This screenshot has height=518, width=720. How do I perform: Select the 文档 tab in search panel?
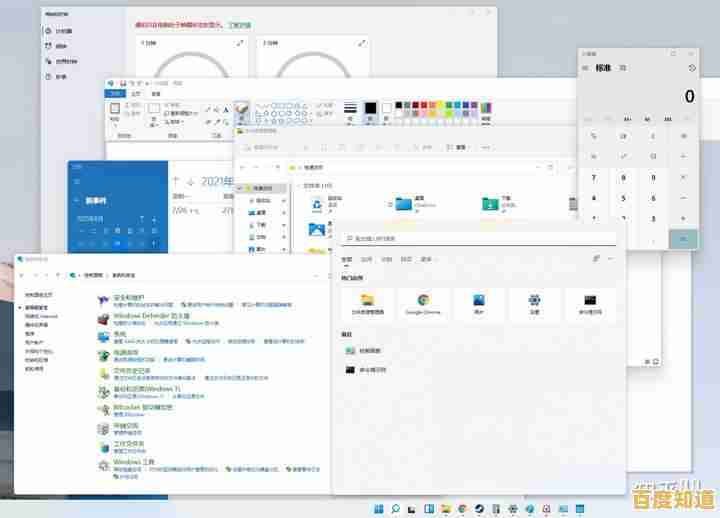pos(387,259)
